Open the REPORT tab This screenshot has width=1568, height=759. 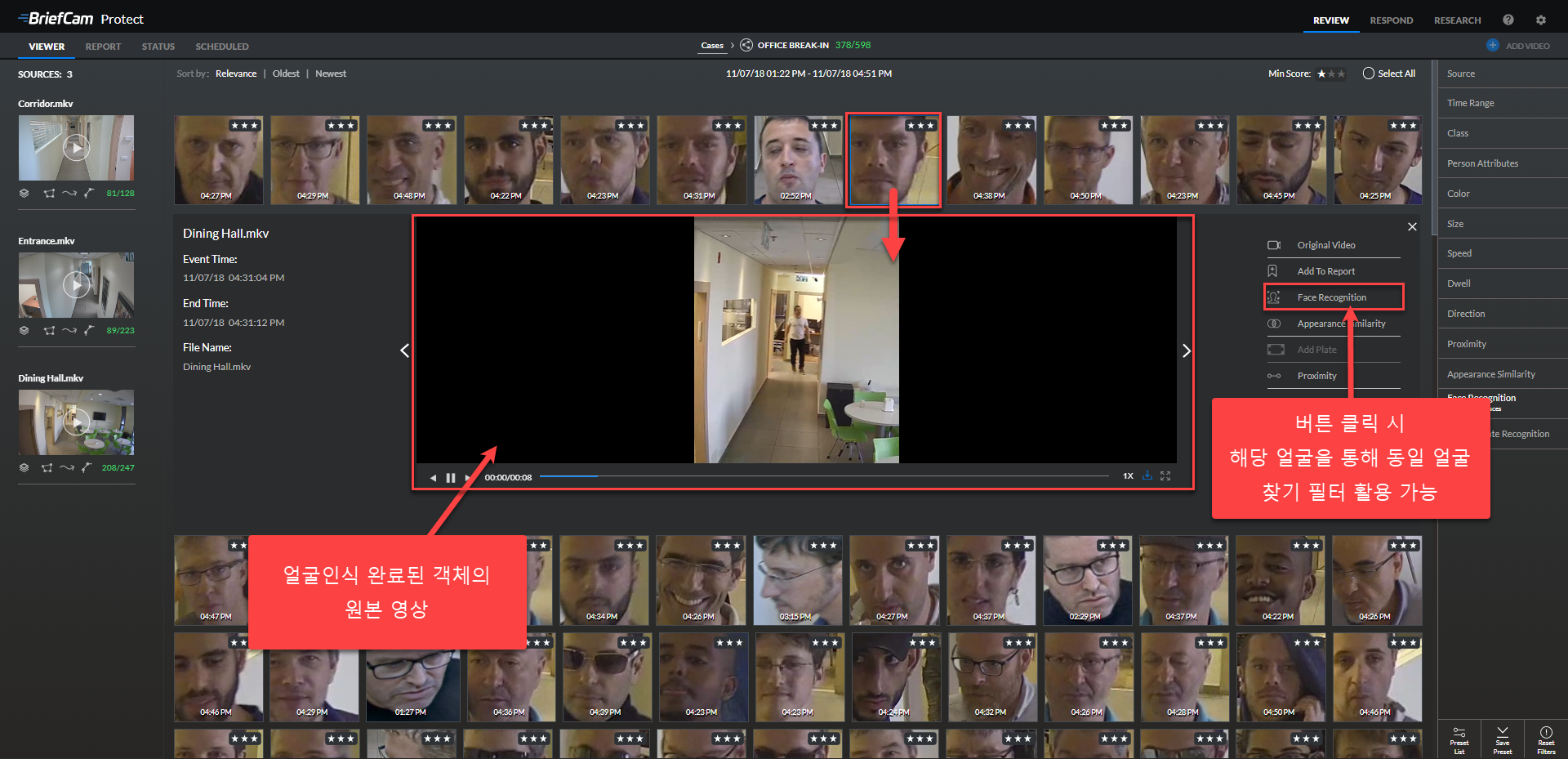(x=103, y=47)
